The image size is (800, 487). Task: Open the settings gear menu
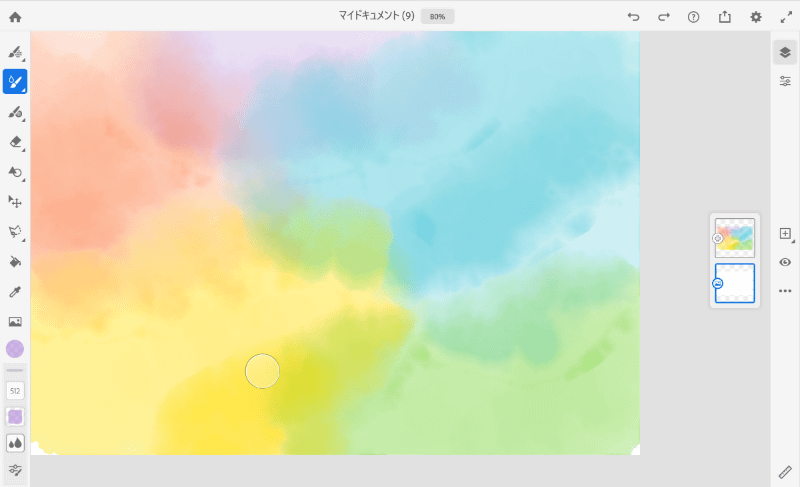click(x=756, y=17)
